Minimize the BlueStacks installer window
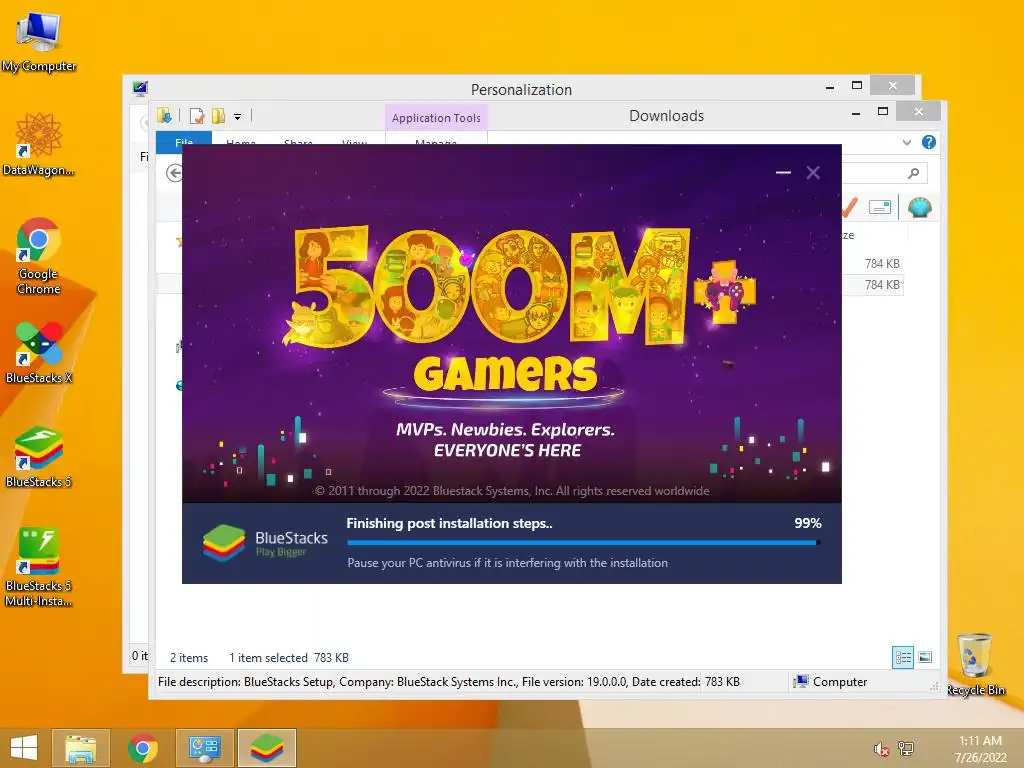 click(x=783, y=172)
